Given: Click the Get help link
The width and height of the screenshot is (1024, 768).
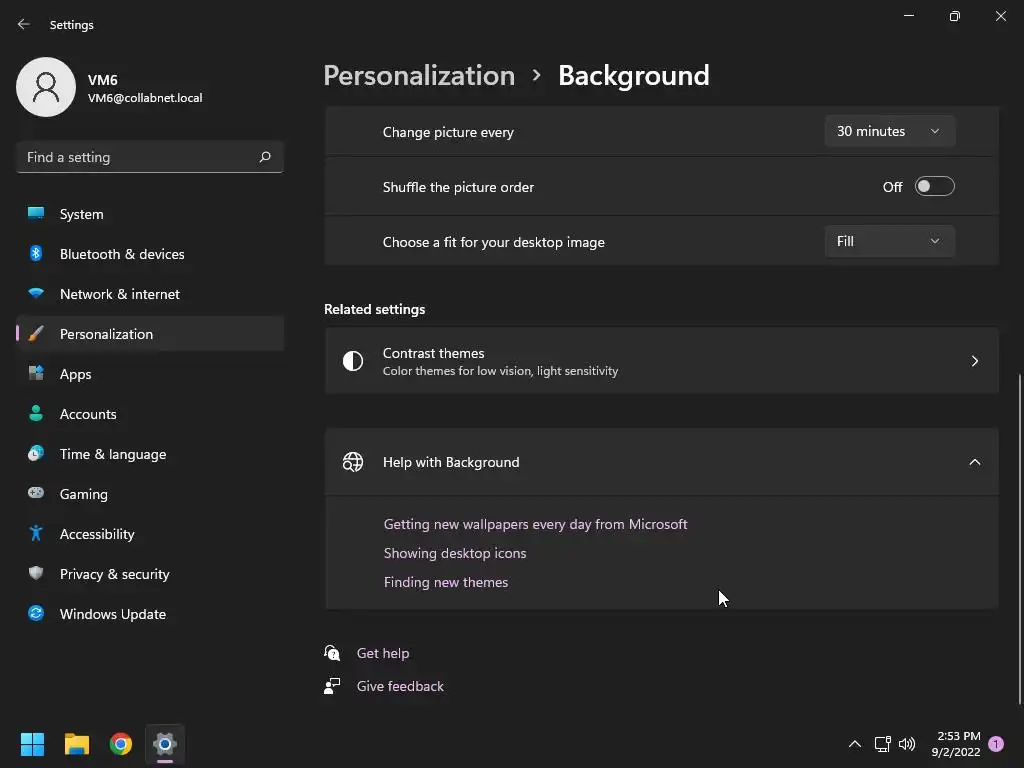Looking at the screenshot, I should pyautogui.click(x=383, y=653).
